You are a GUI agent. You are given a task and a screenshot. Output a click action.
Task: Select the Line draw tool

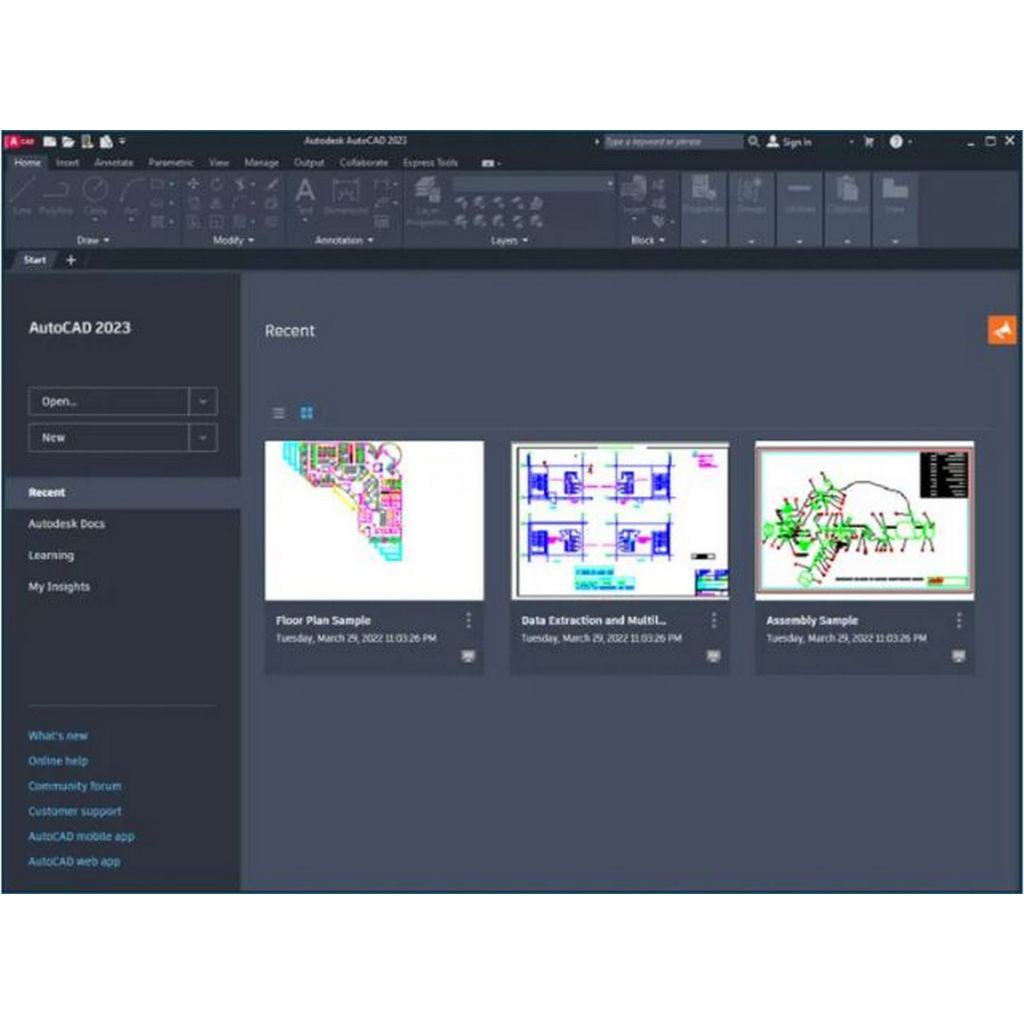[x=22, y=197]
